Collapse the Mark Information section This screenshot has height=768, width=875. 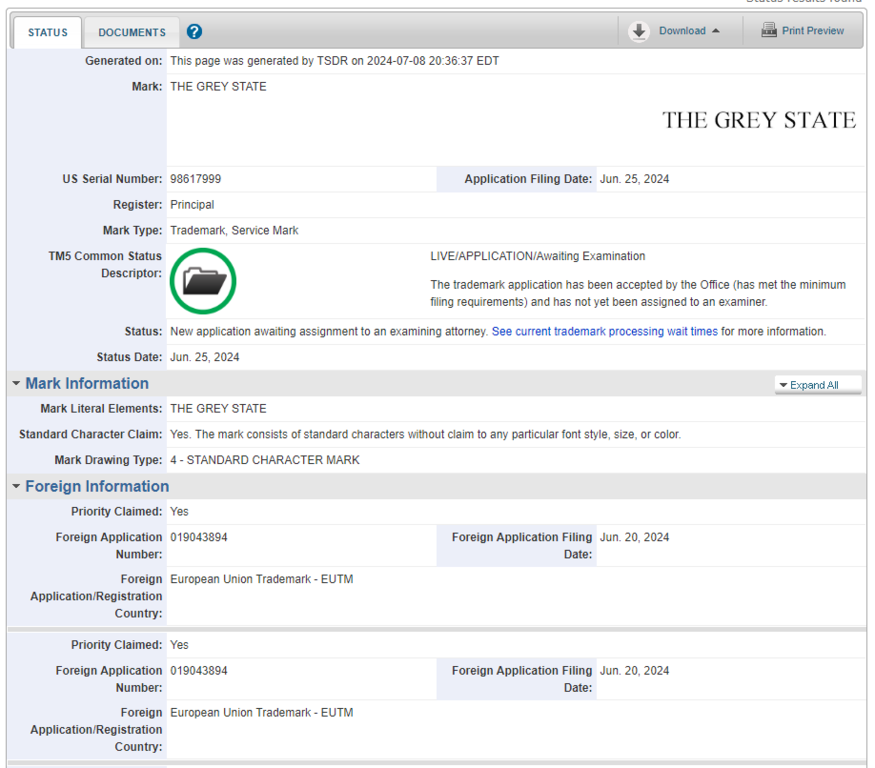pyautogui.click(x=16, y=383)
